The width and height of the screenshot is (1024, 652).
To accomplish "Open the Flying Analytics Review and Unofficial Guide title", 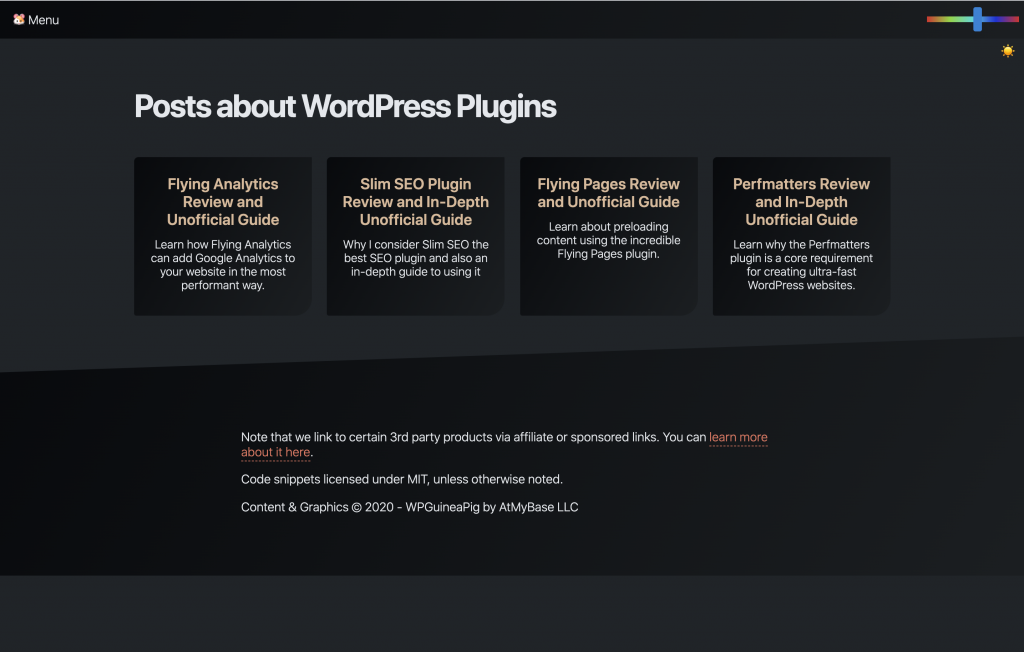I will (x=223, y=202).
